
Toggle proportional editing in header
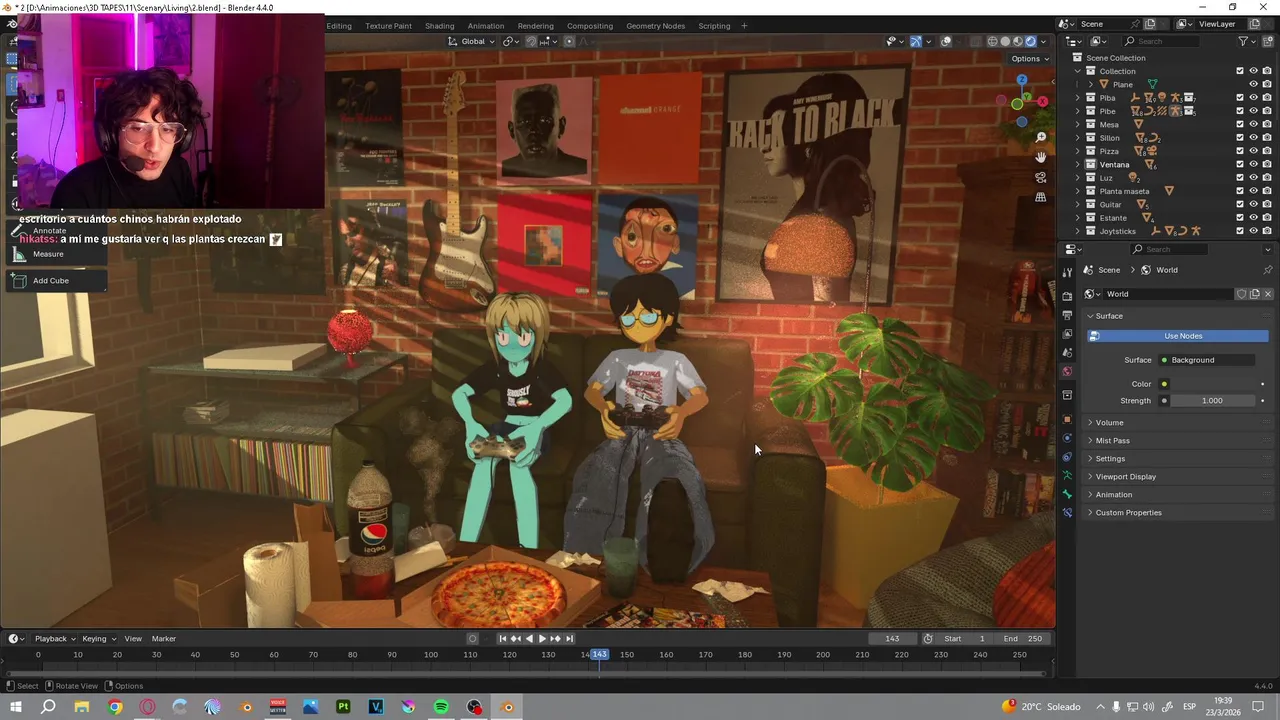[x=569, y=41]
